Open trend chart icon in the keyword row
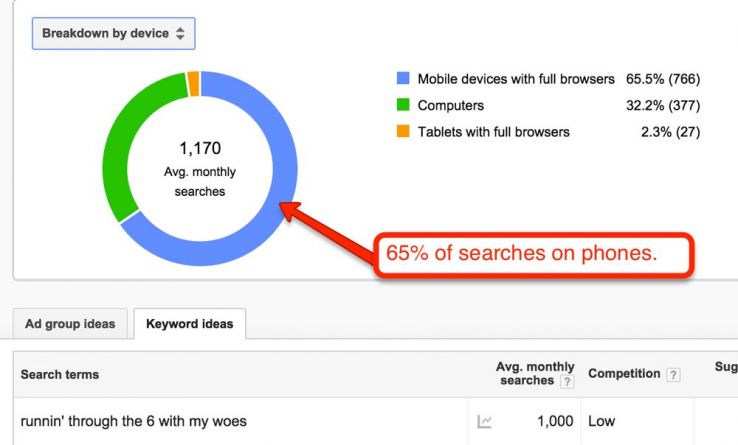 (485, 422)
